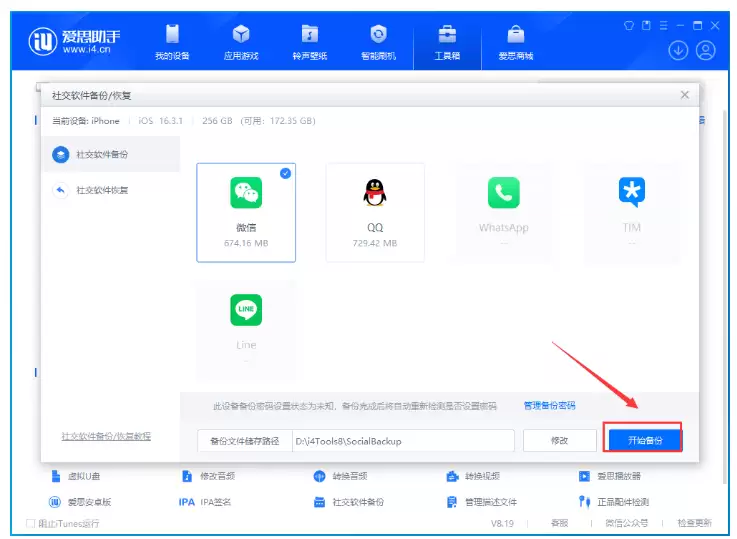Click the 674.16 MB size text
737x539 pixels.
[246, 243]
